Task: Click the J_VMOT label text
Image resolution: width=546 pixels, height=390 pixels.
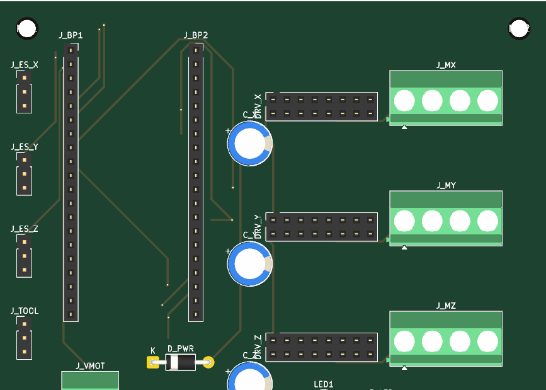Action: point(90,366)
